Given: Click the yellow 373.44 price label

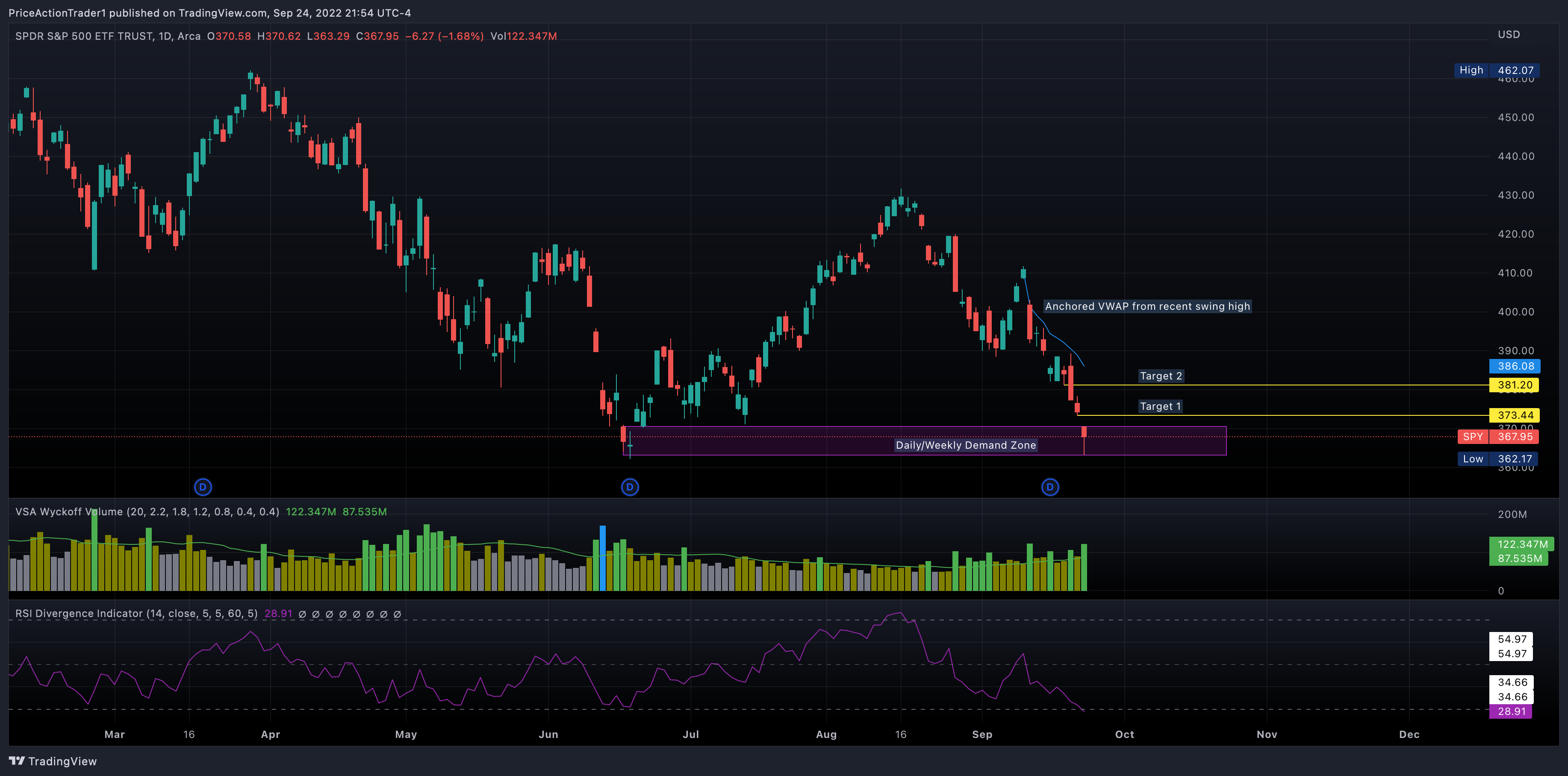Looking at the screenshot, I should click(1515, 415).
